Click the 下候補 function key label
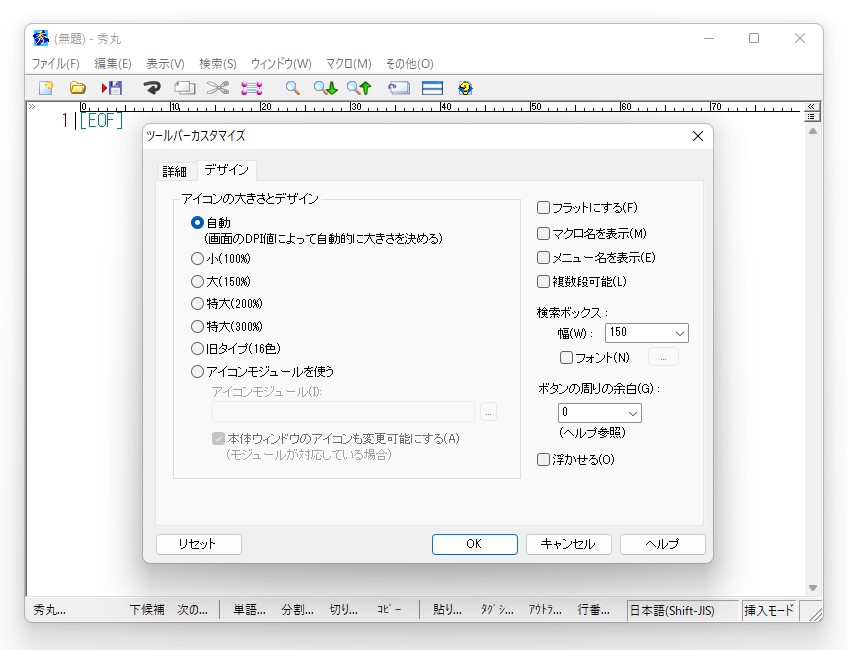Viewport: 847px width, 650px height. 147,610
